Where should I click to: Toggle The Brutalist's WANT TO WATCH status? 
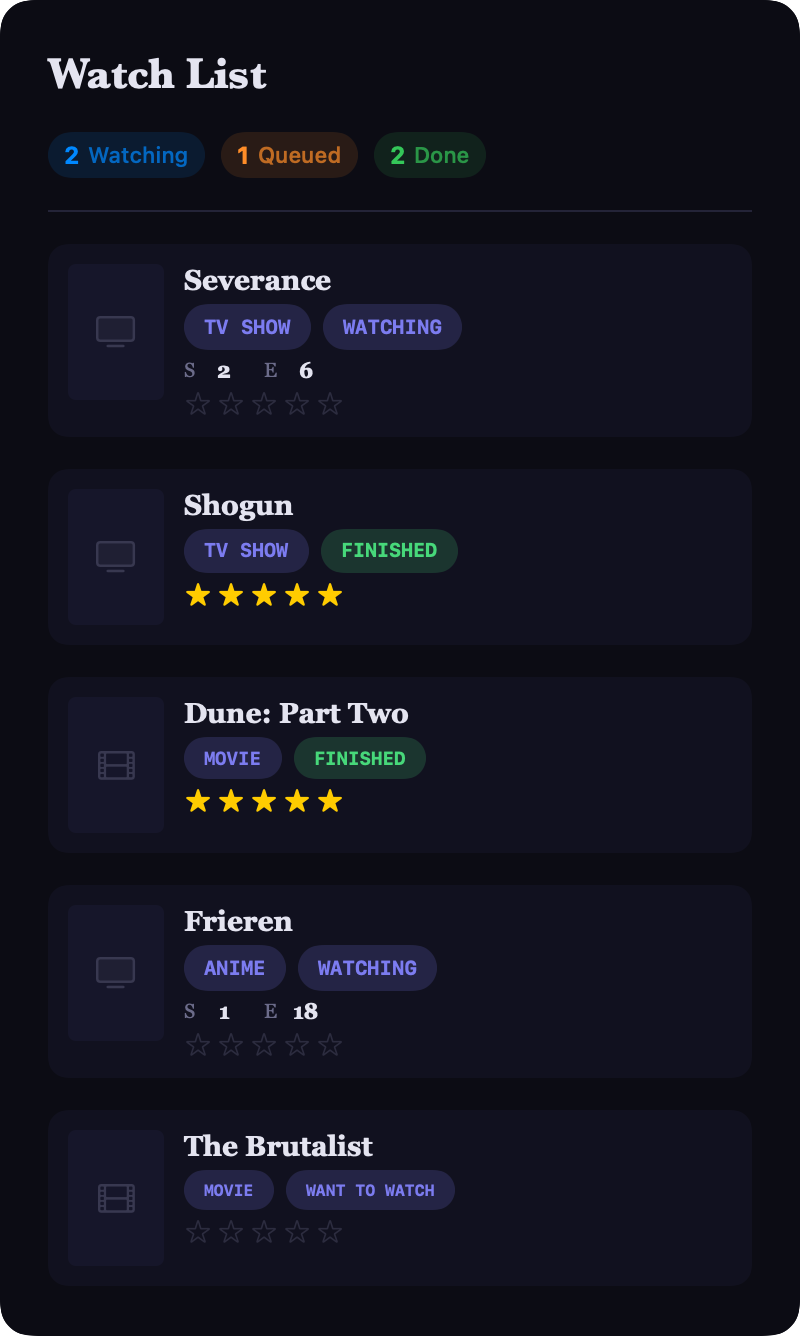point(370,1190)
